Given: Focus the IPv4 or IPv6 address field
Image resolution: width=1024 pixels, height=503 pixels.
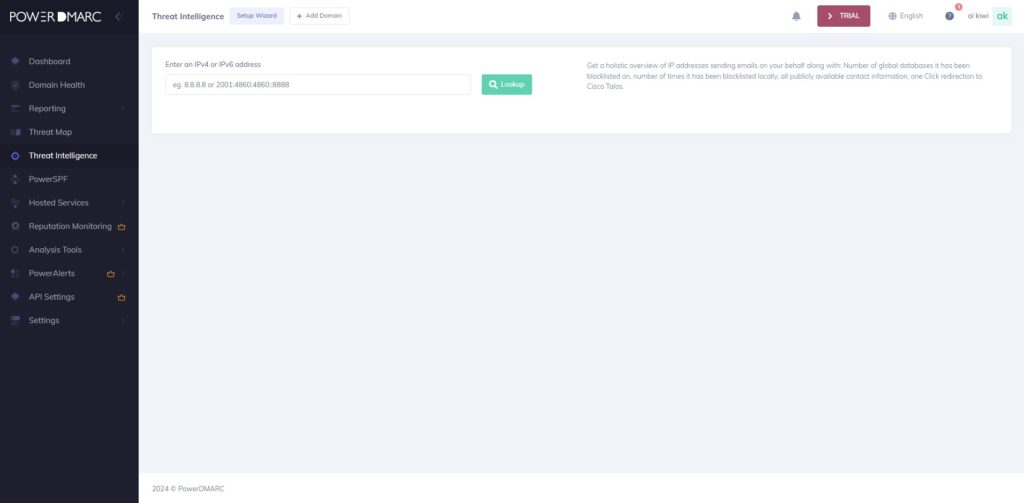Looking at the screenshot, I should [318, 84].
